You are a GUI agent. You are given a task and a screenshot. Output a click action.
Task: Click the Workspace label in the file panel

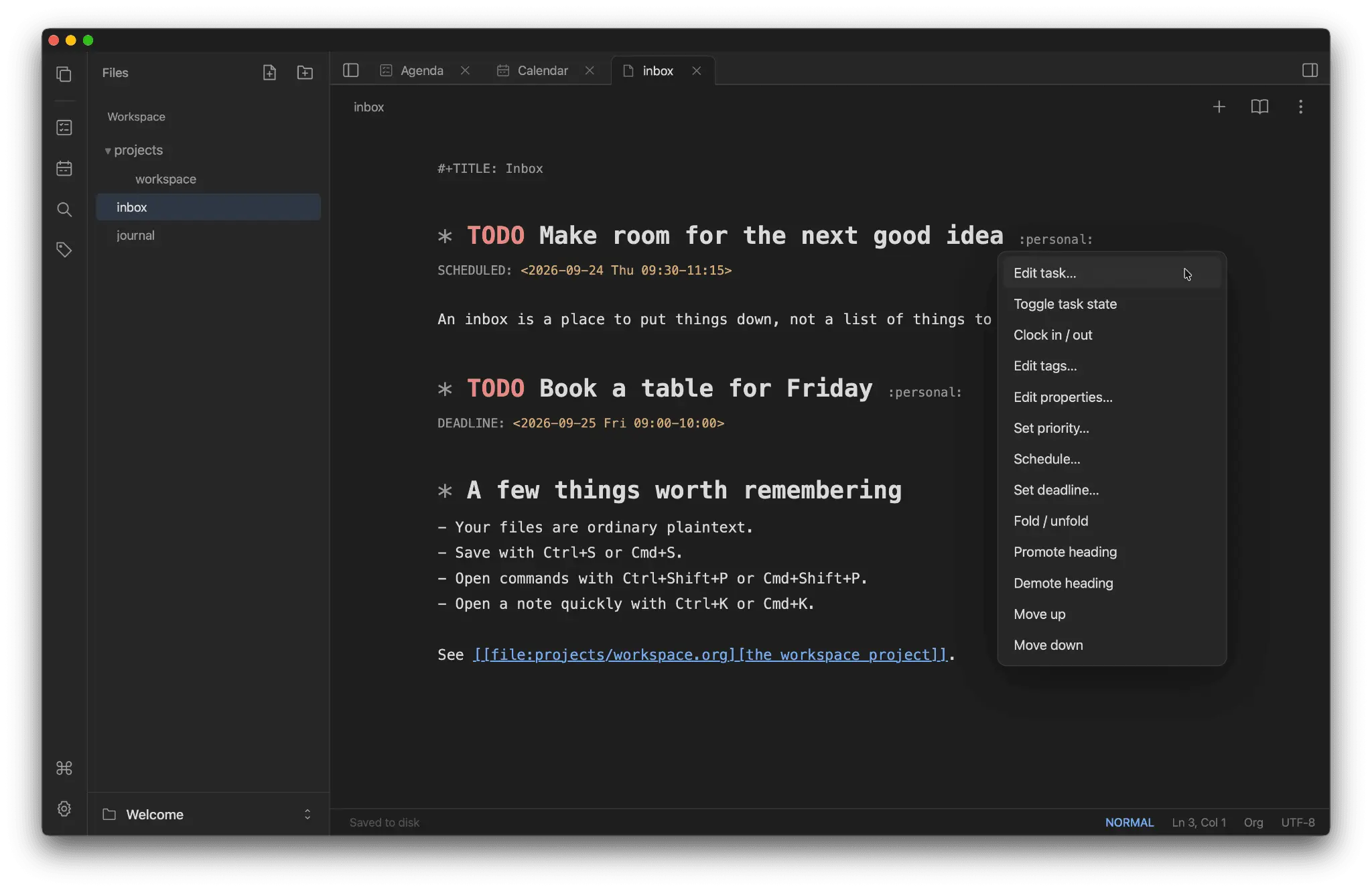click(136, 117)
